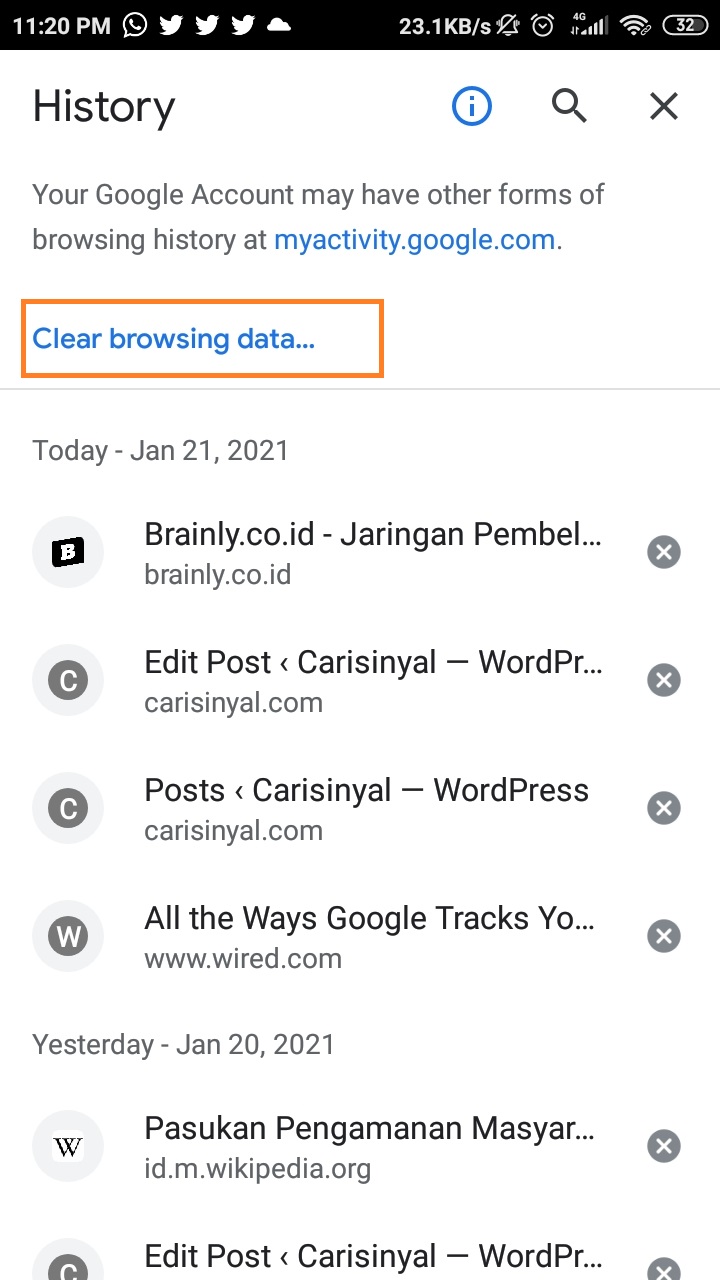Screen dimensions: 720x1280
Task: Open myactivity.google.com link
Action: coord(414,240)
